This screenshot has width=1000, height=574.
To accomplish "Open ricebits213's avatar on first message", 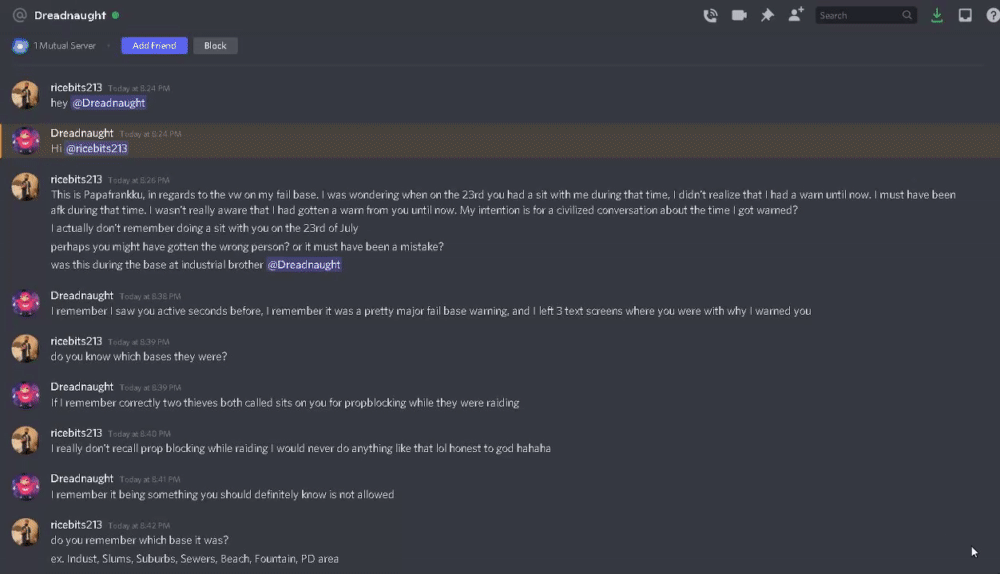I will coord(25,95).
